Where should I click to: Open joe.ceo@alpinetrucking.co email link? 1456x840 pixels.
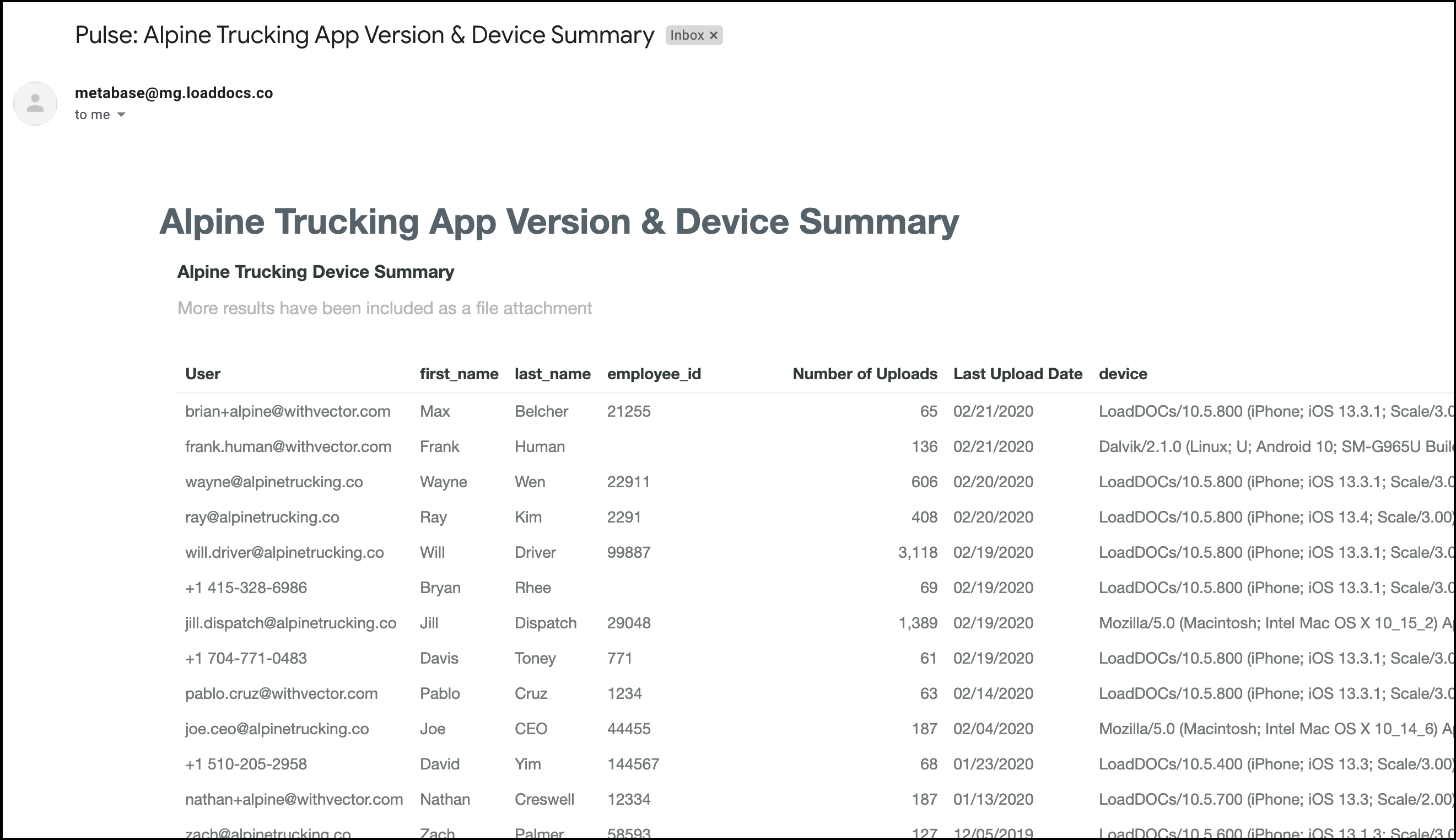[x=277, y=729]
